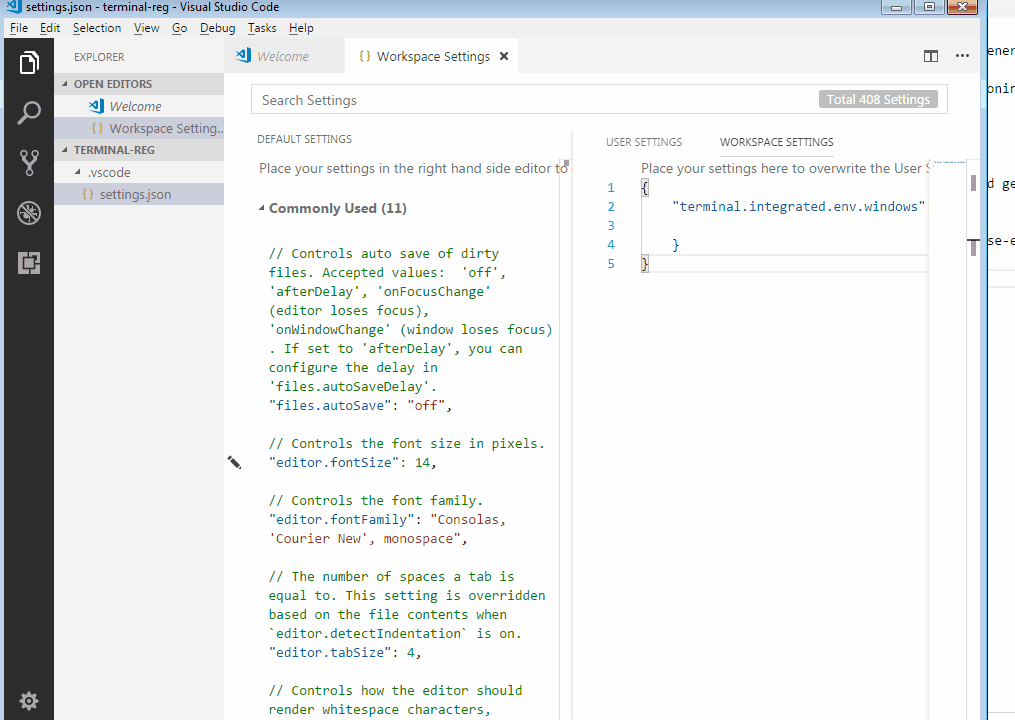
Task: Click line number 1 in settings editor
Action: pos(610,188)
